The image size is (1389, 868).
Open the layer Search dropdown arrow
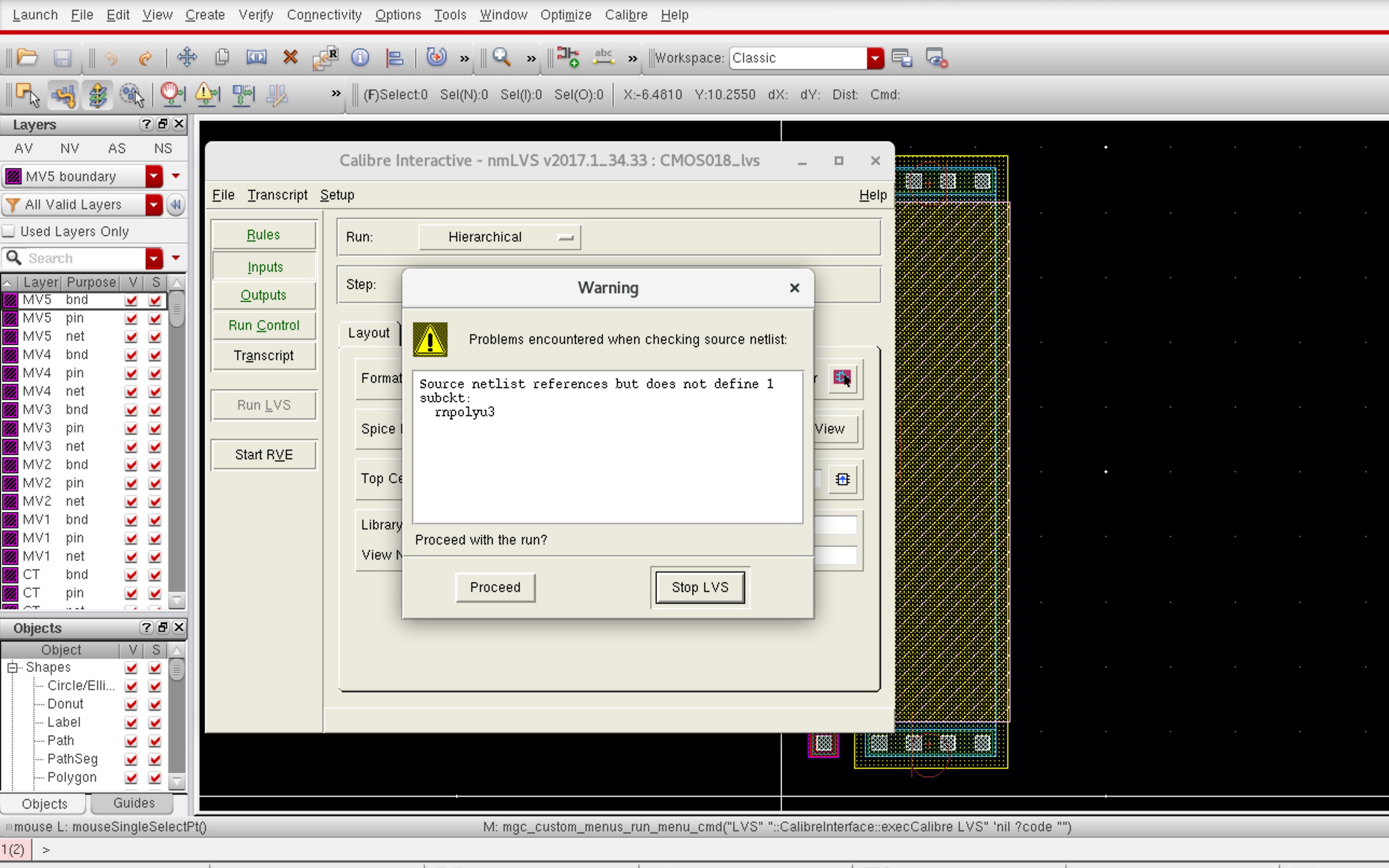pyautogui.click(x=154, y=258)
